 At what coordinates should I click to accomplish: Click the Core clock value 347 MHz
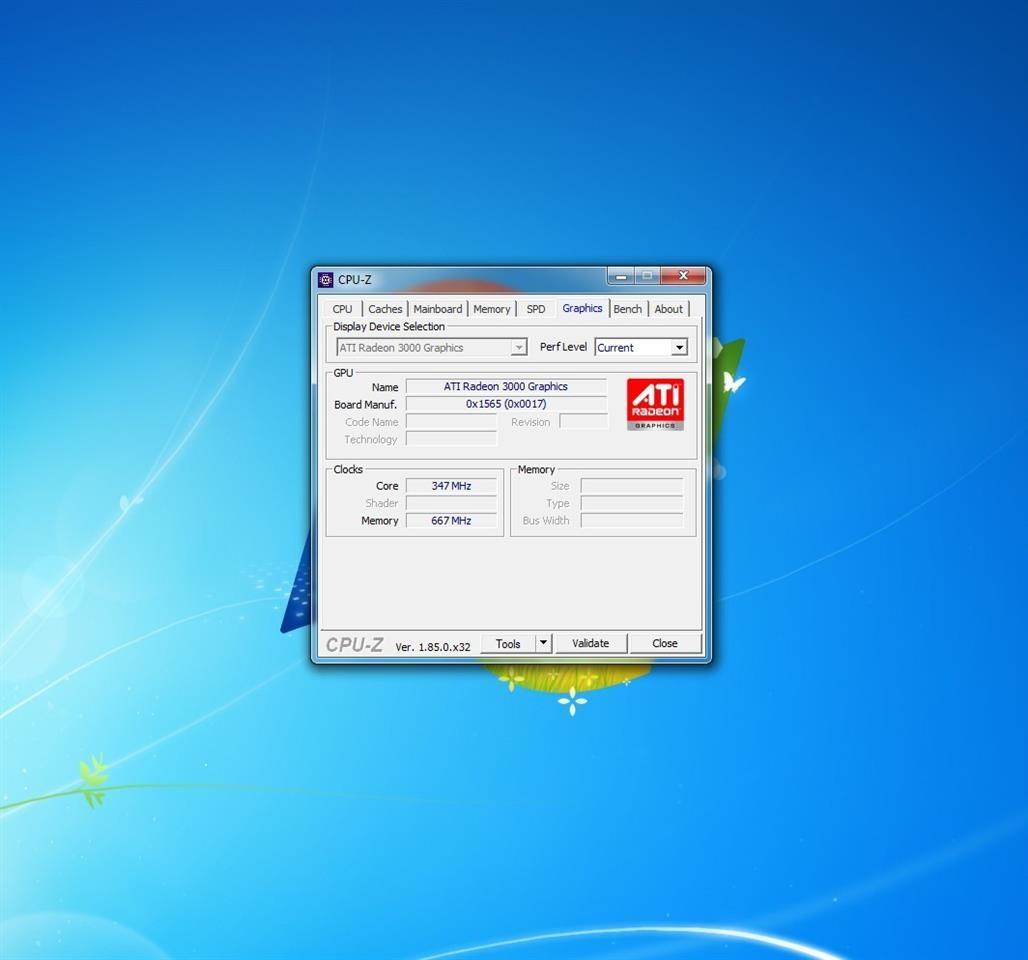(451, 486)
